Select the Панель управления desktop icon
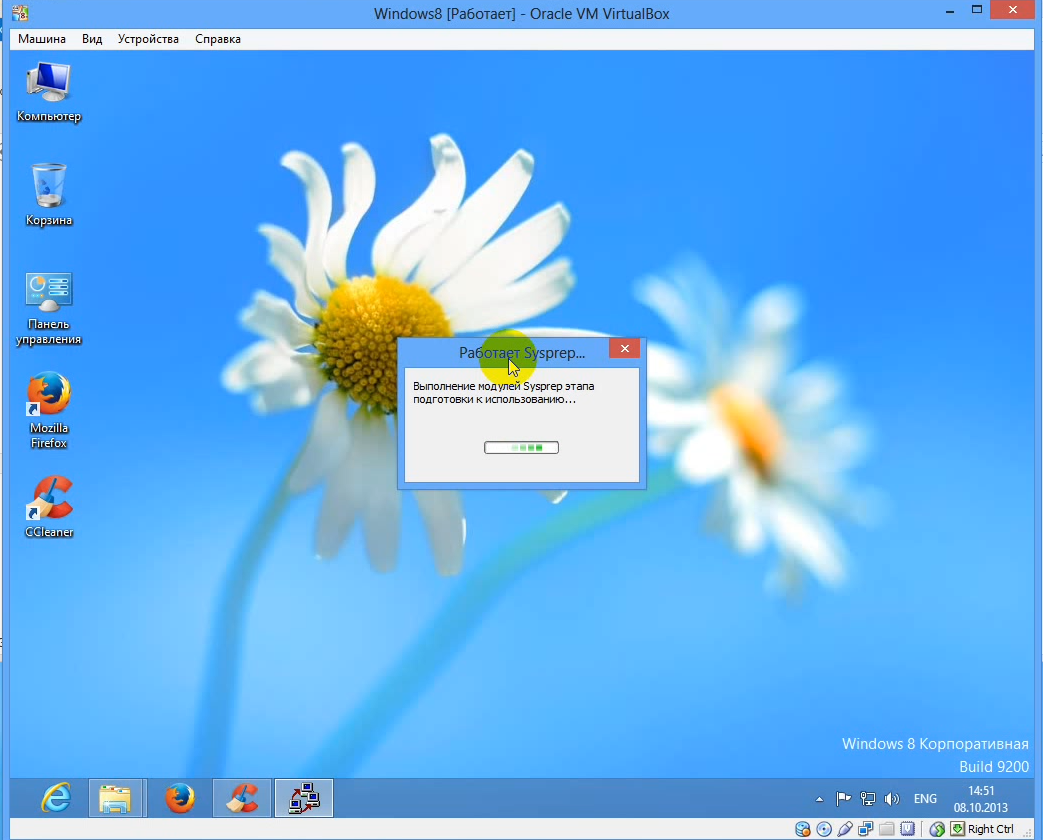 click(x=49, y=309)
